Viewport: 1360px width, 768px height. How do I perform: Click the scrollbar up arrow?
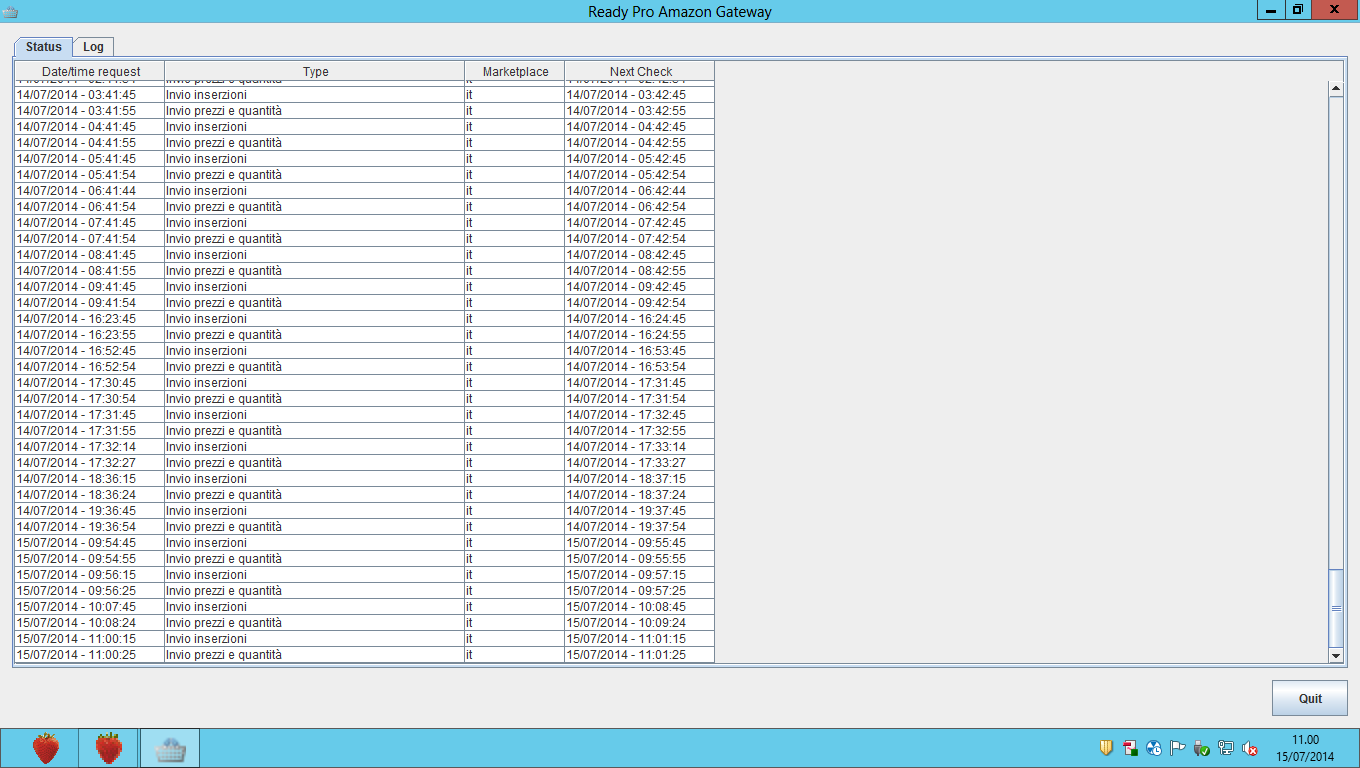(x=1336, y=89)
